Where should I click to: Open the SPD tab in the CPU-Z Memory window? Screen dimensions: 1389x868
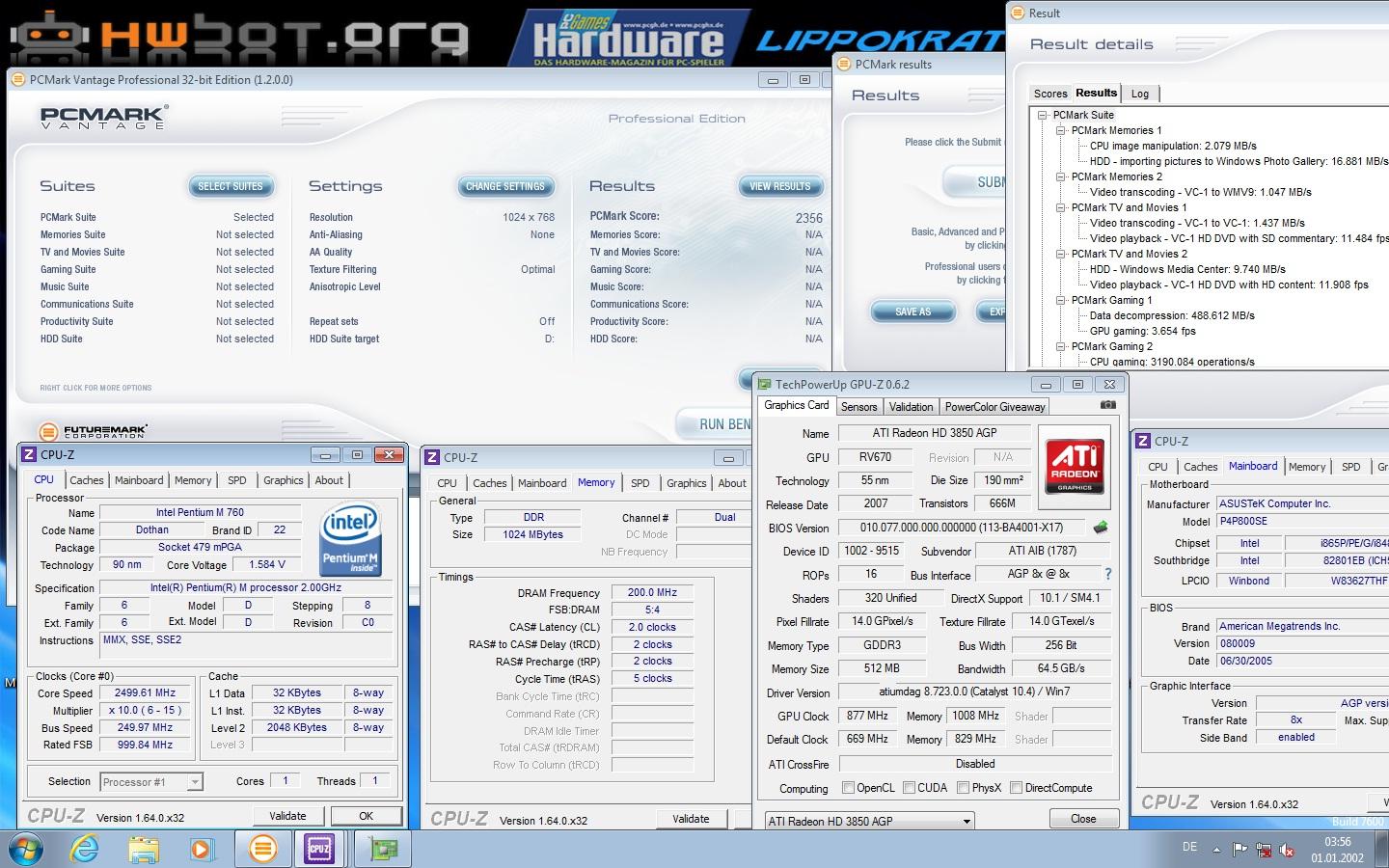pos(640,483)
